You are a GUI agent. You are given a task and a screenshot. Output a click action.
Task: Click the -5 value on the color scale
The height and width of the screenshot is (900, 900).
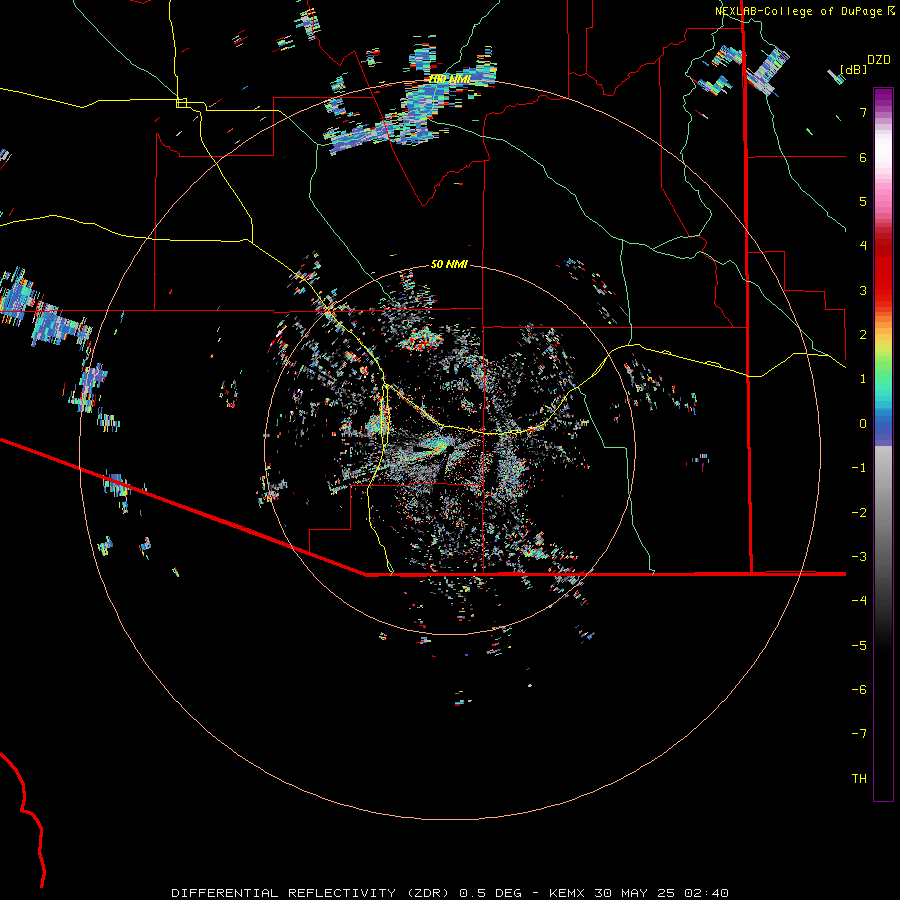click(859, 646)
